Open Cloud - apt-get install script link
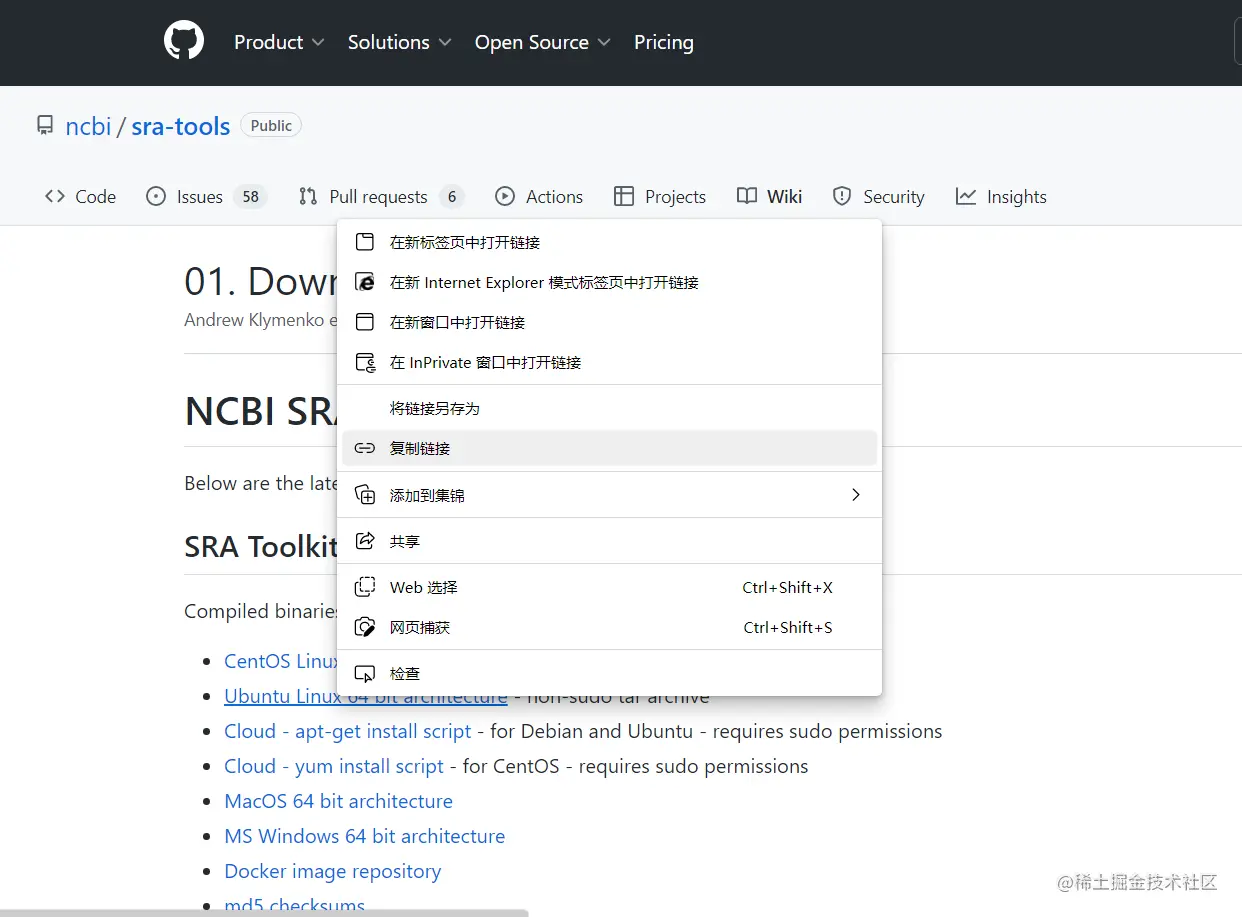1242x917 pixels. click(347, 731)
